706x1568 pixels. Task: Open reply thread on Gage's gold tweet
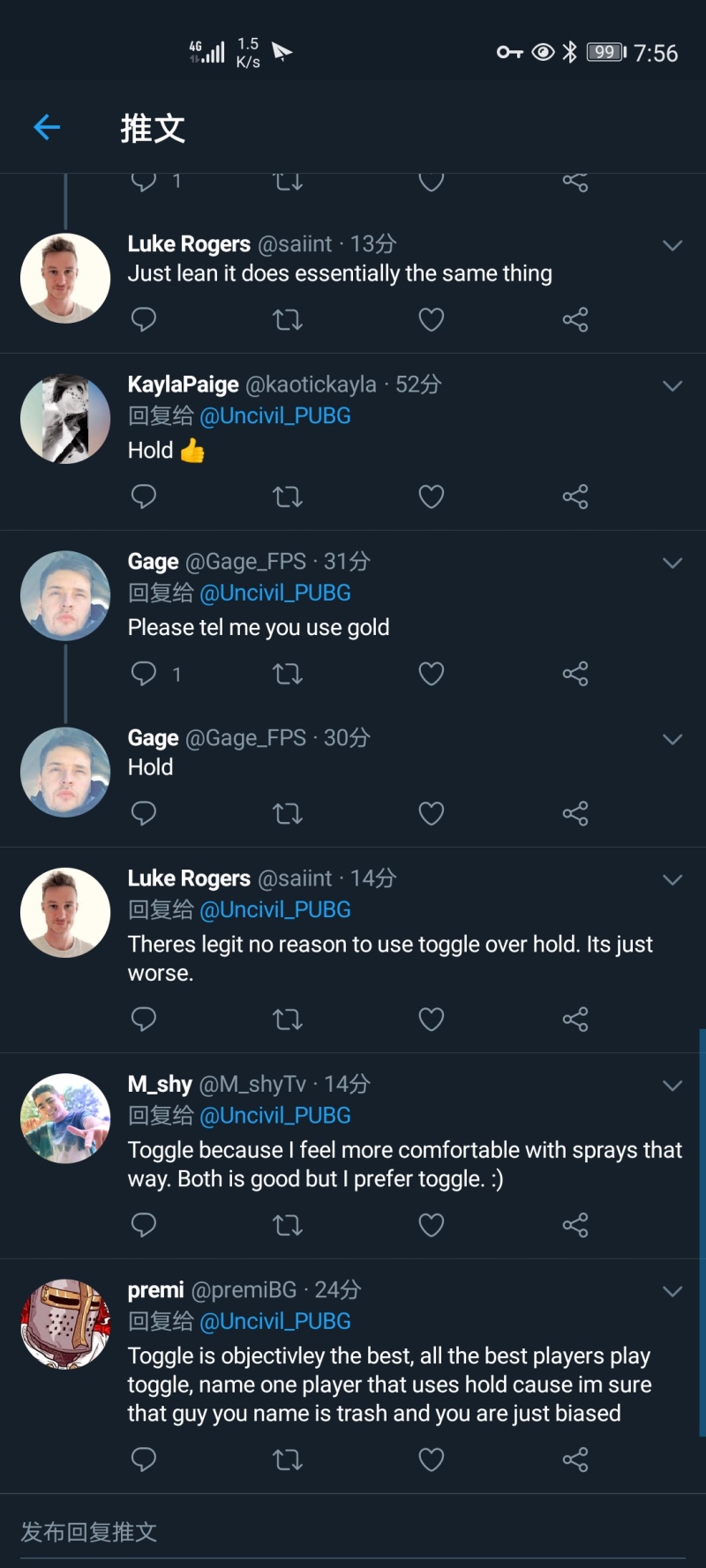click(143, 675)
